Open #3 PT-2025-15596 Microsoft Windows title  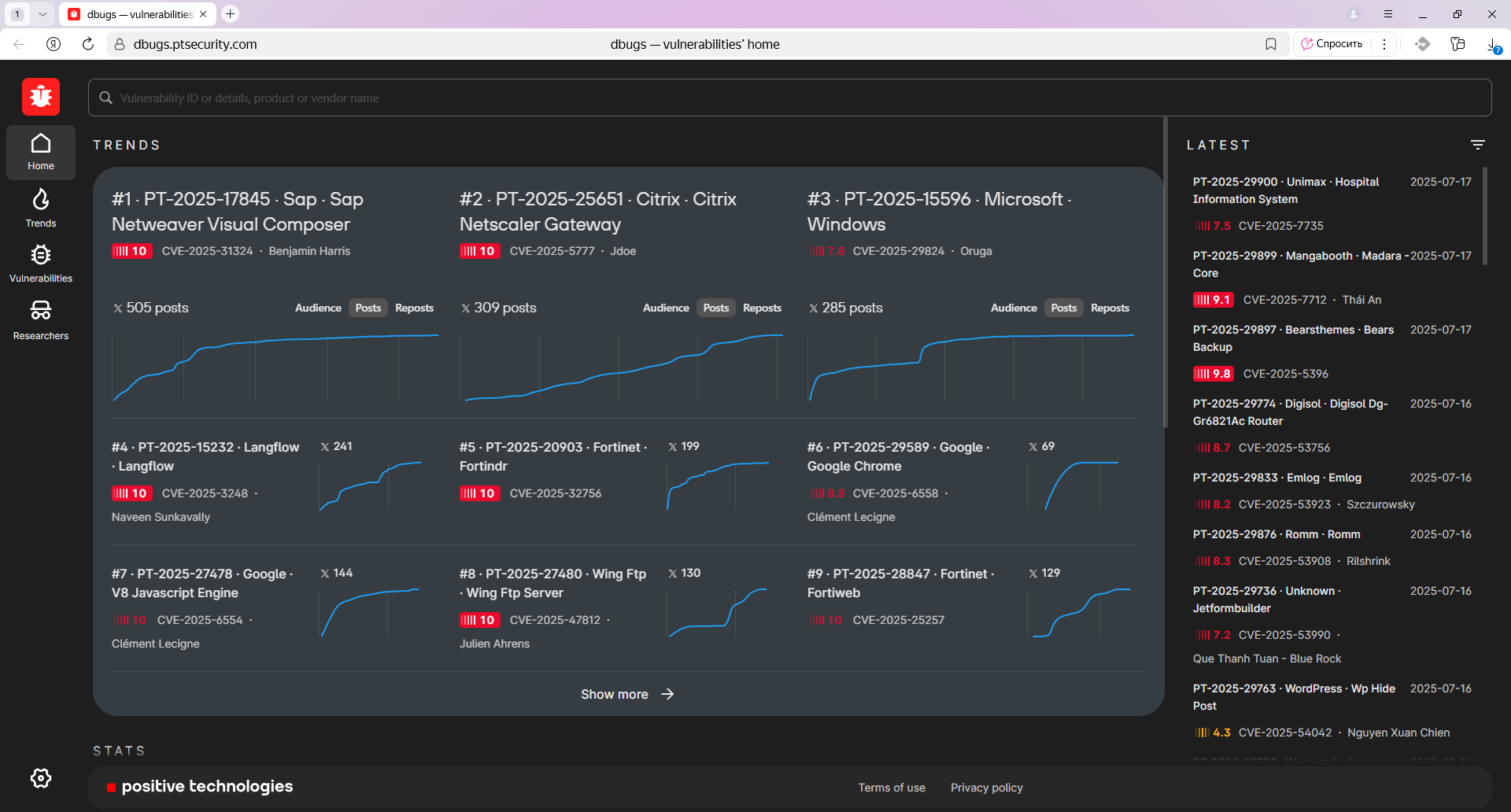pyautogui.click(x=940, y=212)
